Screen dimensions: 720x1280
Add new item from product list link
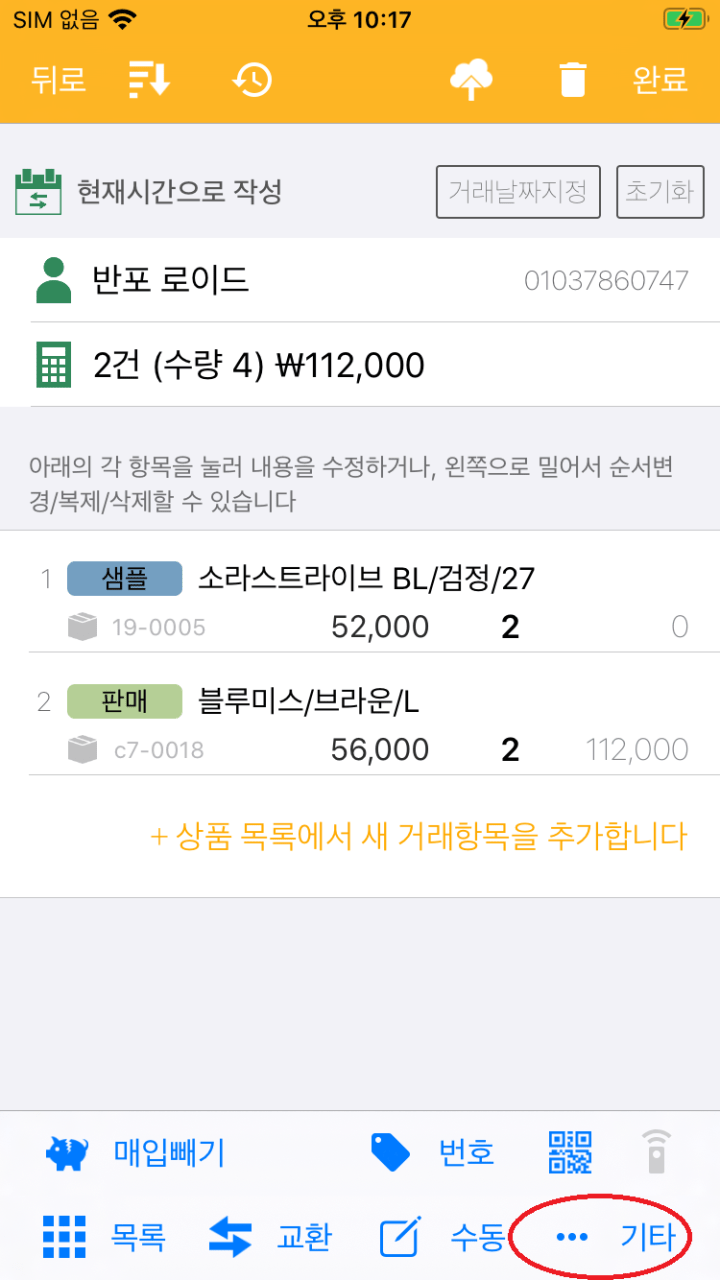click(x=418, y=836)
